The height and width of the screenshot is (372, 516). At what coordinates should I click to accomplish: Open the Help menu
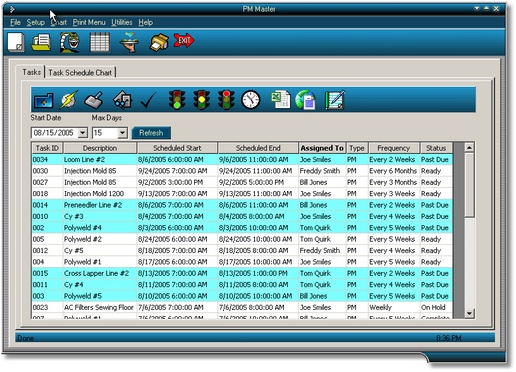click(146, 22)
